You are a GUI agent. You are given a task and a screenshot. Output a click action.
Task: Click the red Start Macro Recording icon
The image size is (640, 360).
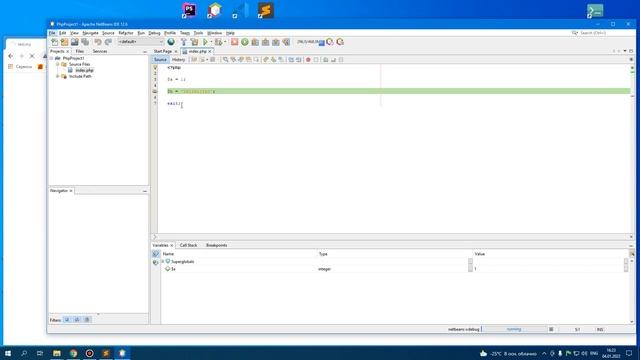[309, 60]
